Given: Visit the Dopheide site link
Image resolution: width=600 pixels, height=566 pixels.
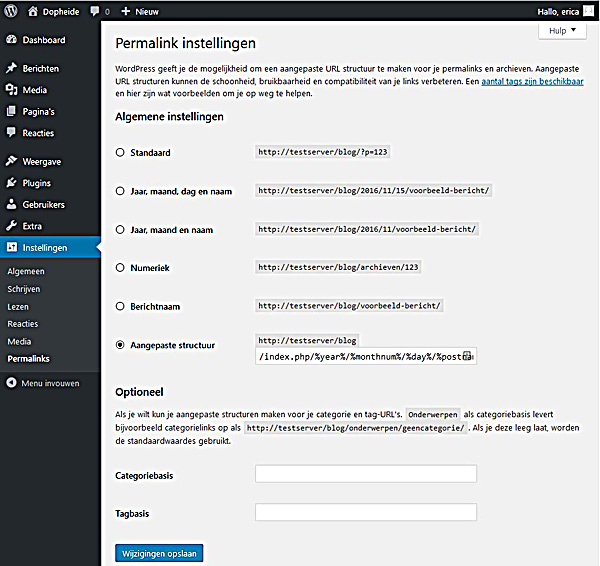Looking at the screenshot, I should point(54,11).
